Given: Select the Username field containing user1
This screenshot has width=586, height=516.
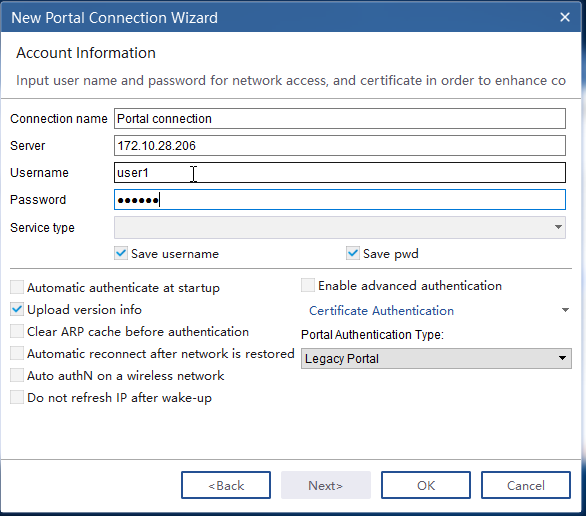Looking at the screenshot, I should click(x=340, y=173).
